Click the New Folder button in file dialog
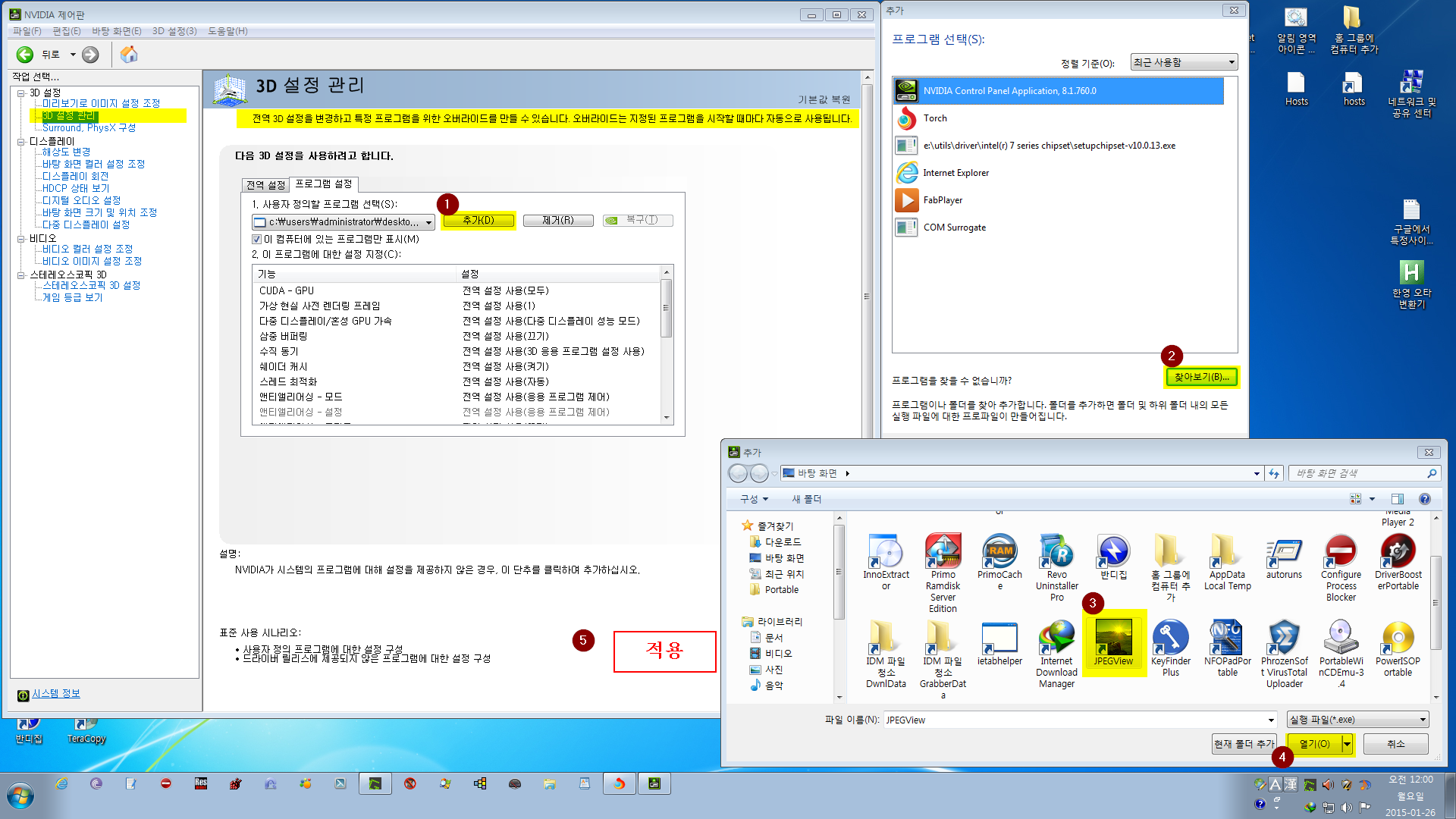The width and height of the screenshot is (1456, 819). pyautogui.click(x=806, y=499)
